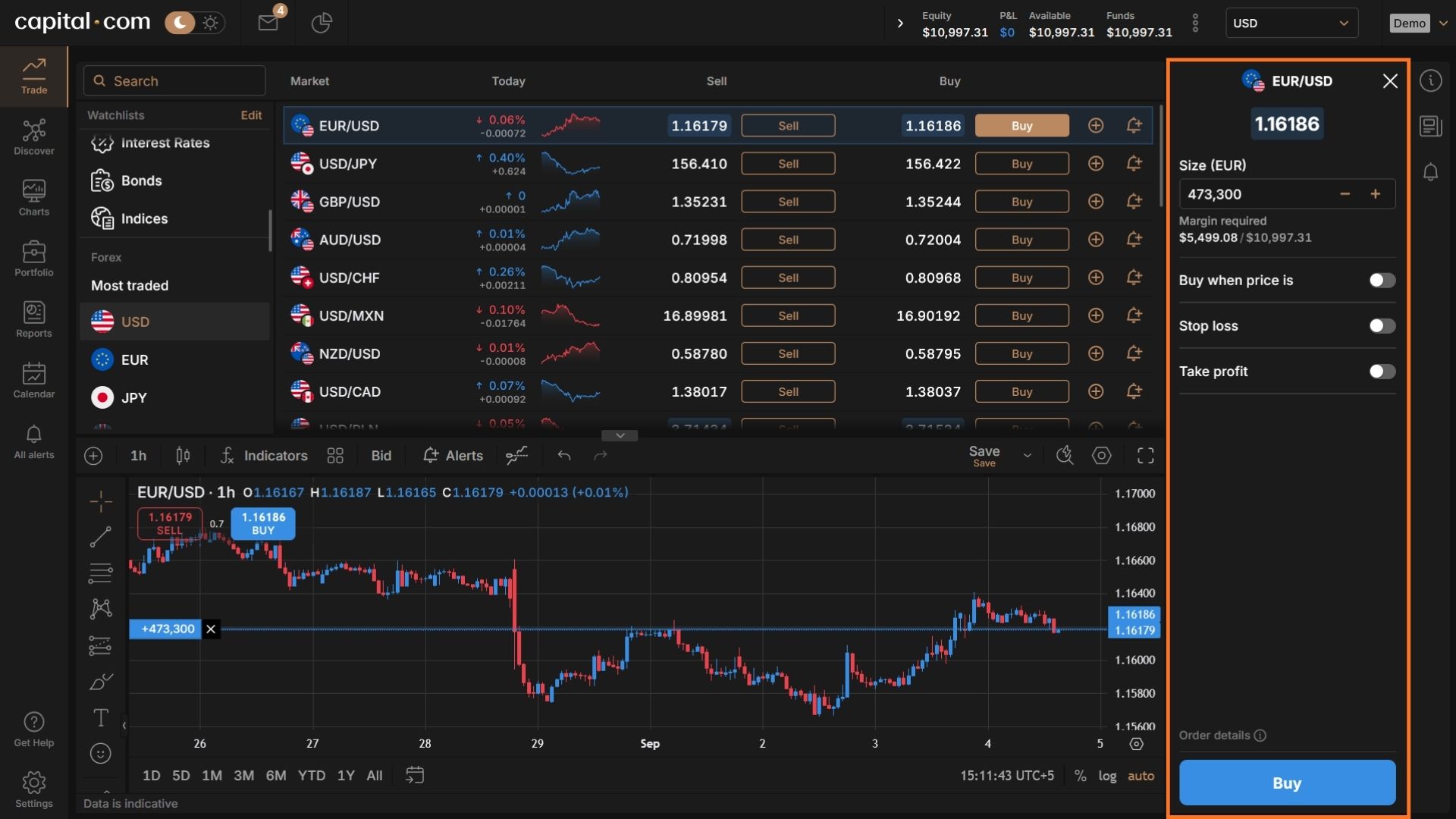Open chart settings hexagon icon

1101,456
